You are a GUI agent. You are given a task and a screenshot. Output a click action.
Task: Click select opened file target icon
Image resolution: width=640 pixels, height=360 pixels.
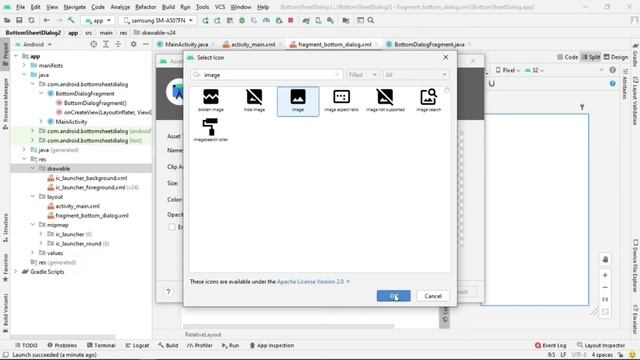coord(93,44)
